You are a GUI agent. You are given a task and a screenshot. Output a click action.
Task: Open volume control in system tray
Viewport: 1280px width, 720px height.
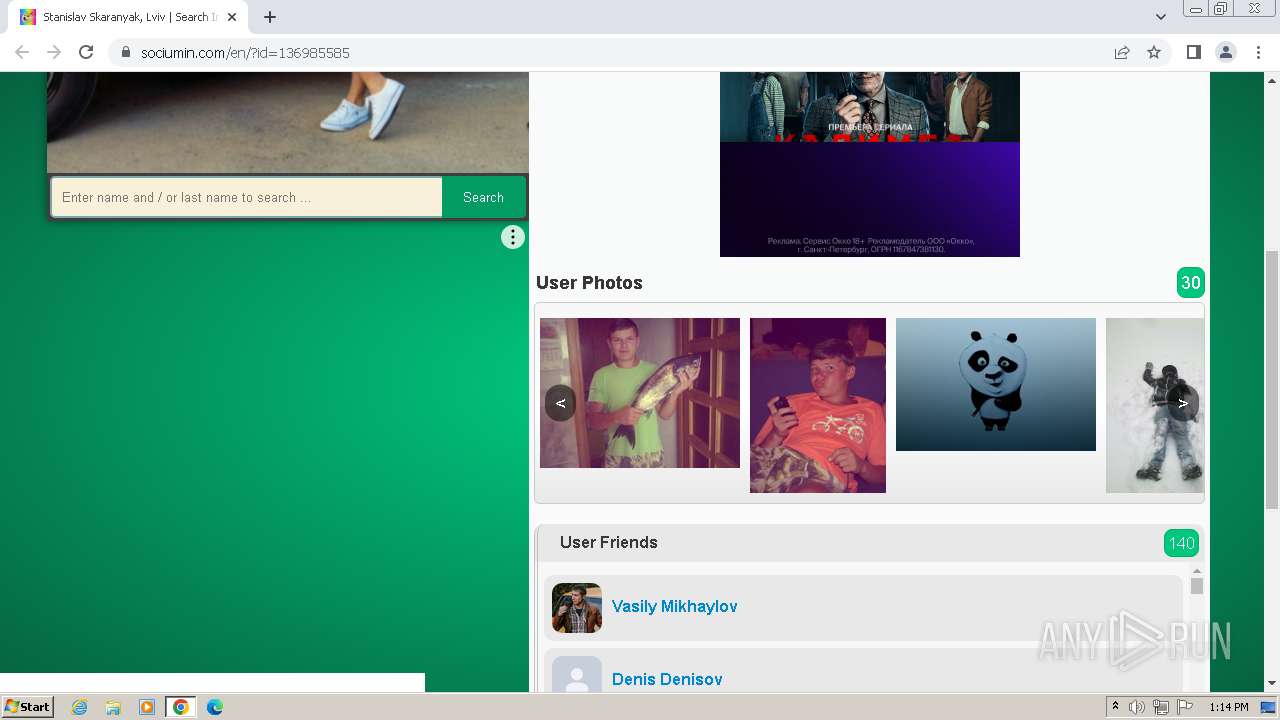(x=1137, y=707)
